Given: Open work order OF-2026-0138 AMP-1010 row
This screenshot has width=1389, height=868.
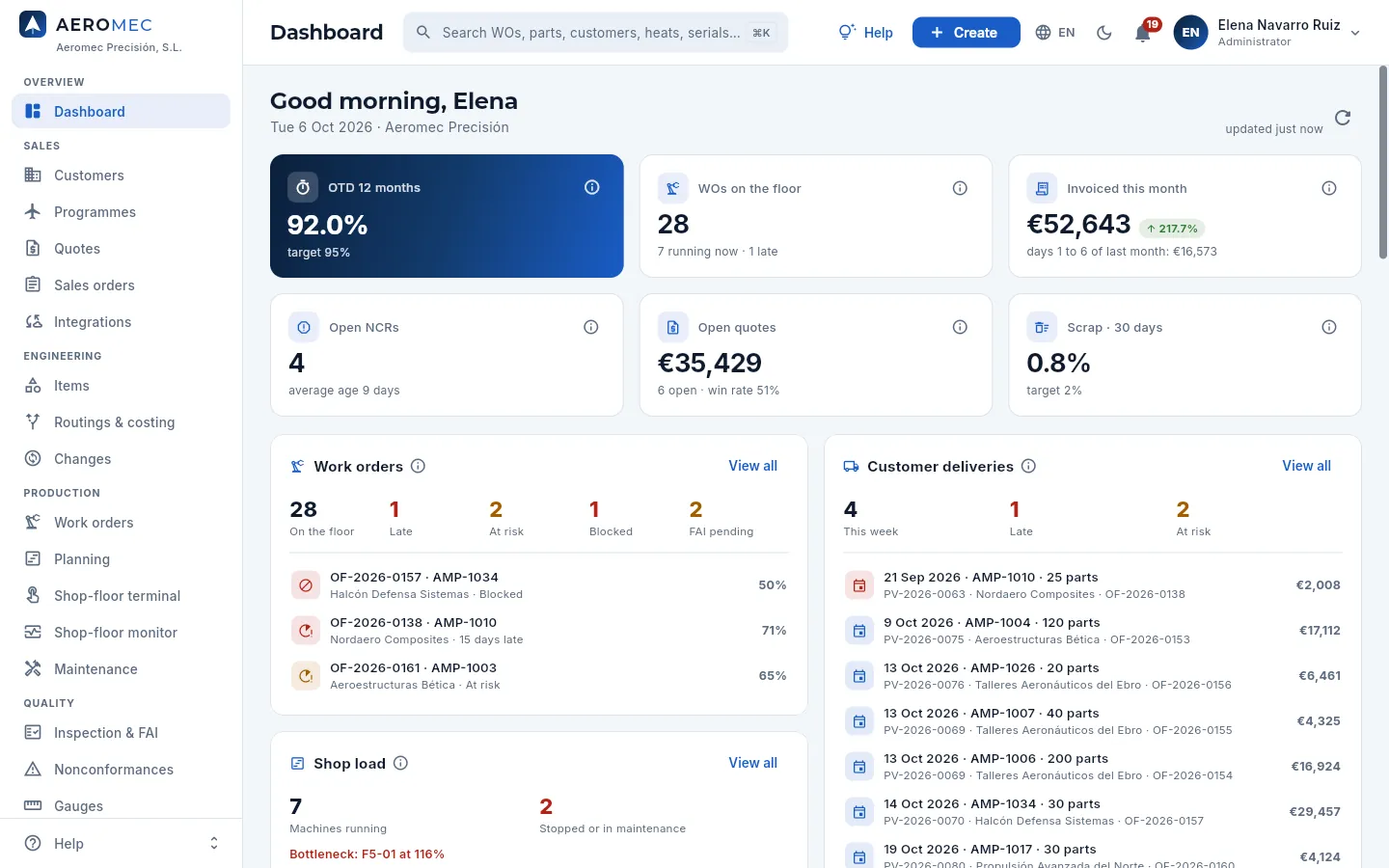Looking at the screenshot, I should [x=539, y=631].
